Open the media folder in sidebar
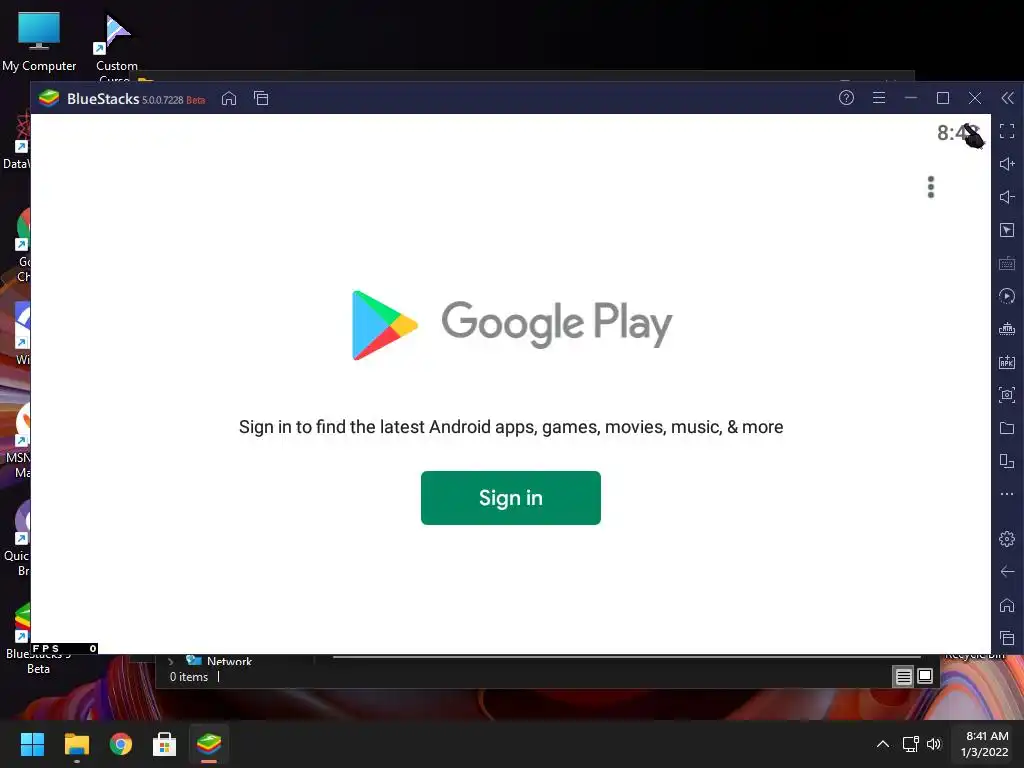The width and height of the screenshot is (1024, 768). point(1007,428)
